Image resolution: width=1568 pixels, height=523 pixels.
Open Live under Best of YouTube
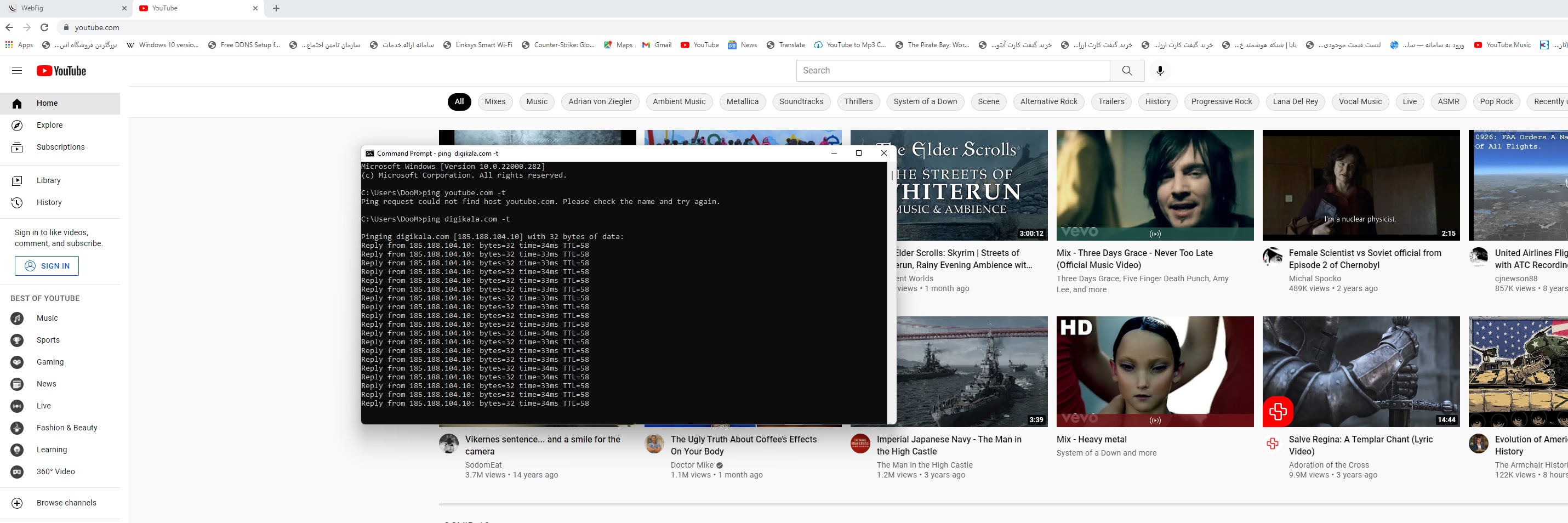pos(60,406)
